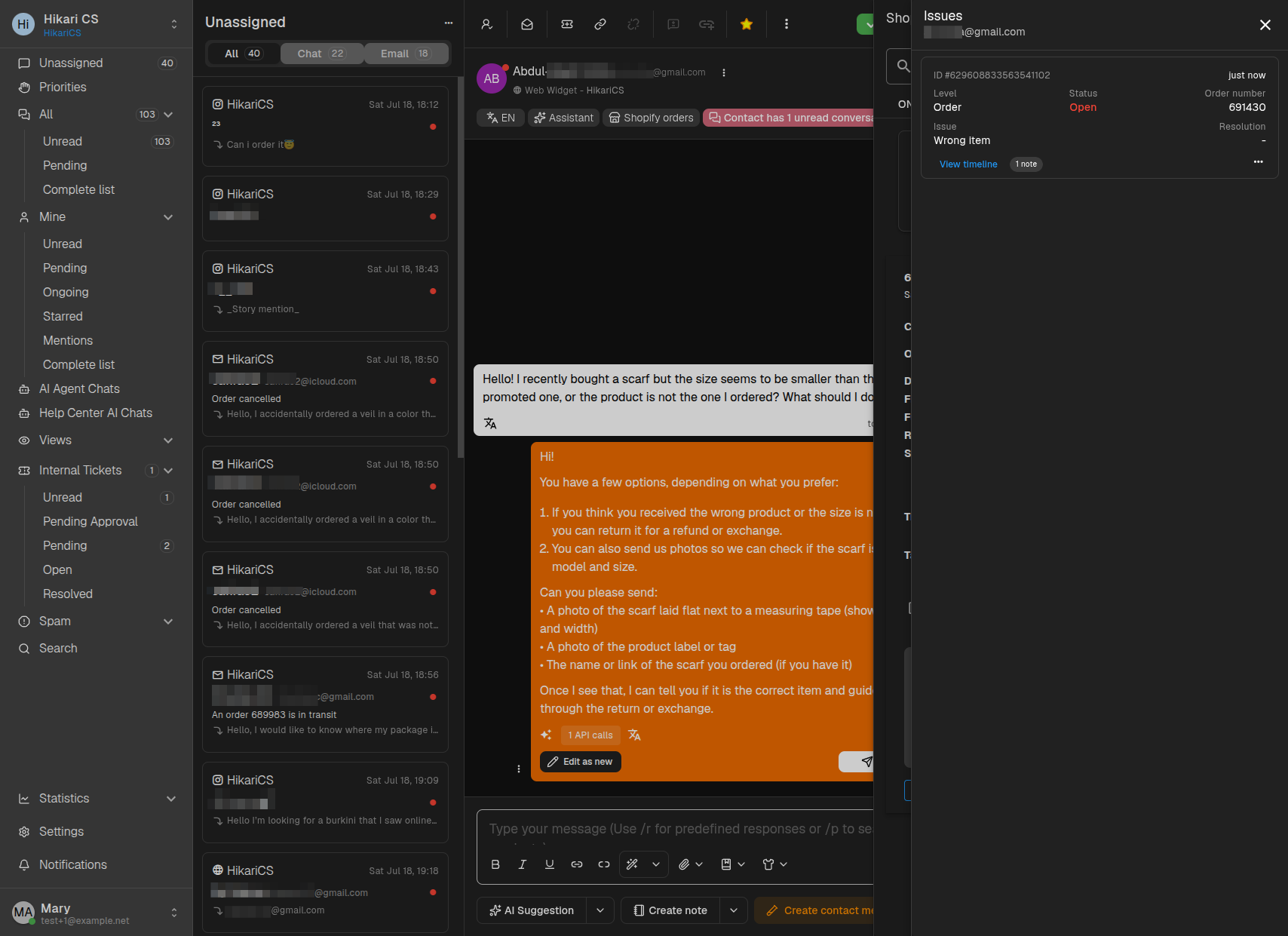Click the attachment paperclip icon in editor
This screenshot has width=1288, height=936.
(x=684, y=864)
